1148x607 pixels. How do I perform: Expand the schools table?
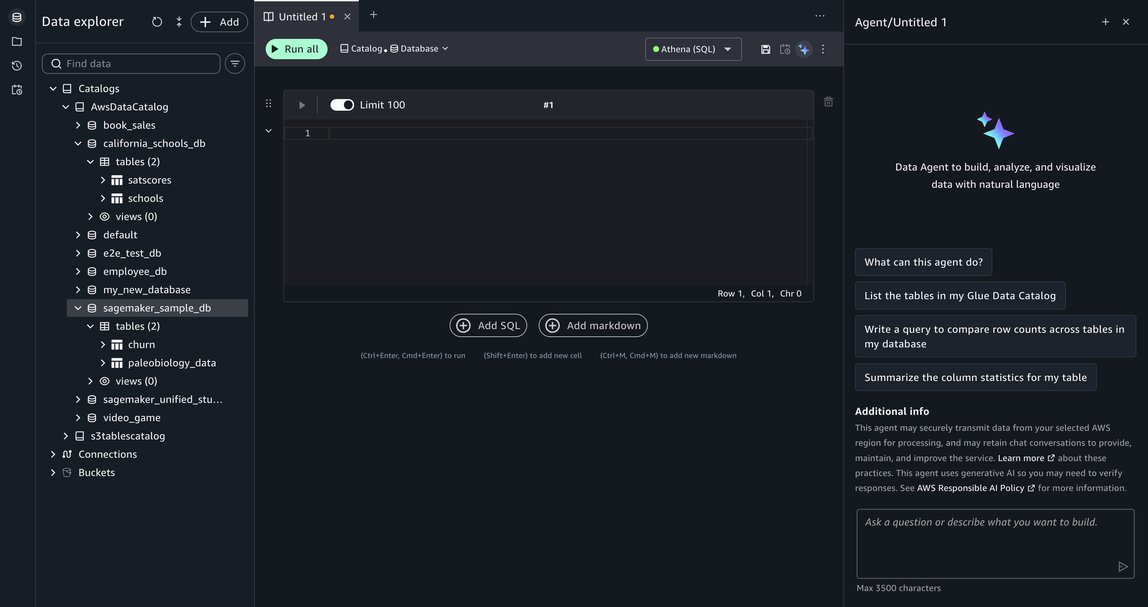[x=102, y=198]
